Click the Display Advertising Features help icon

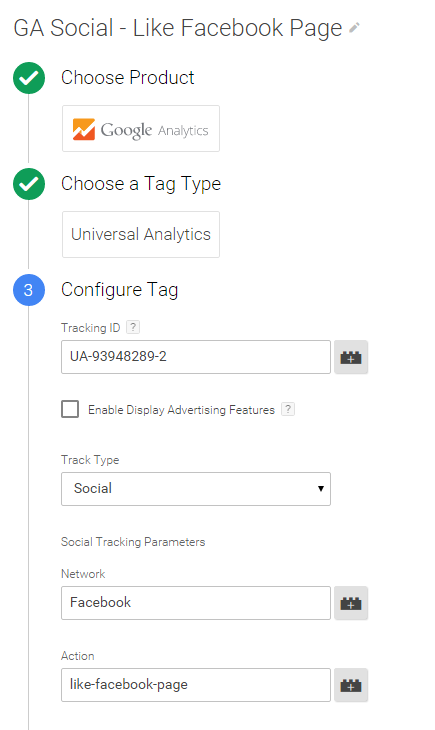[288, 409]
